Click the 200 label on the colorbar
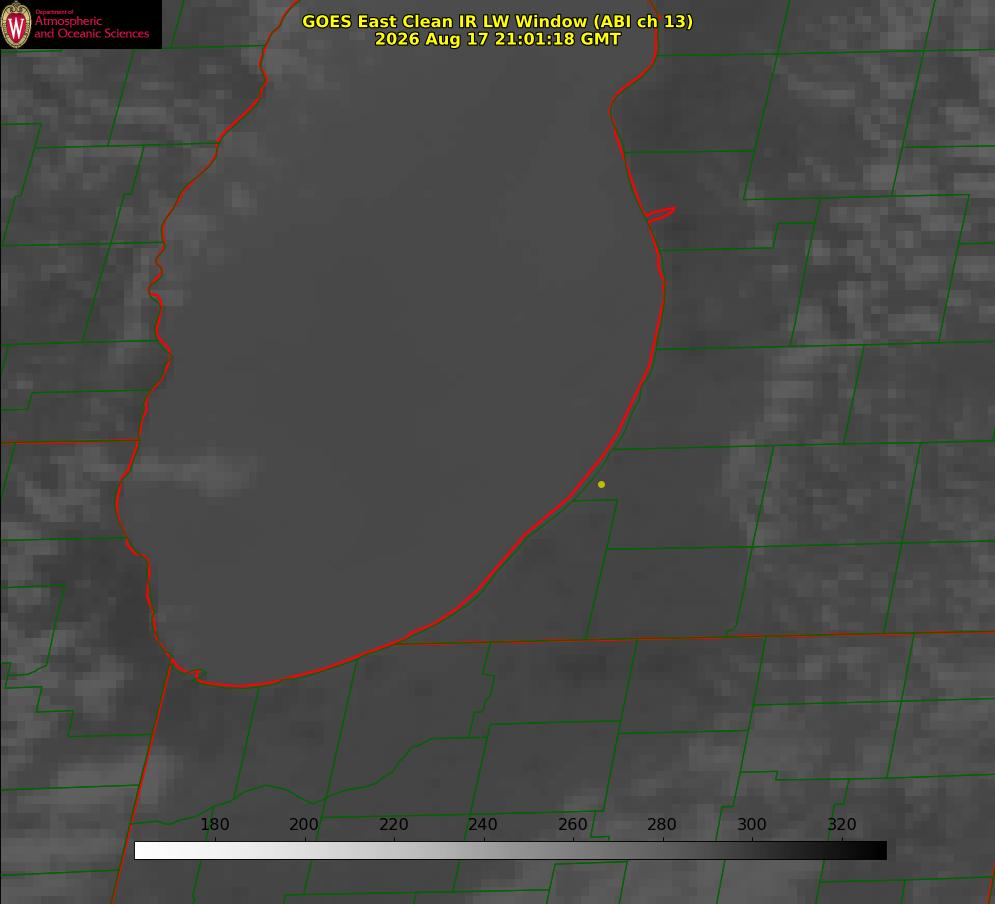Screen dimensions: 995x904 click(304, 824)
